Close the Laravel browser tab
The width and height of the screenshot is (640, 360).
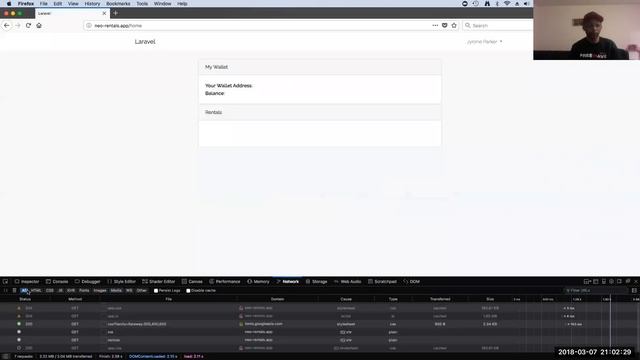[x=104, y=13]
